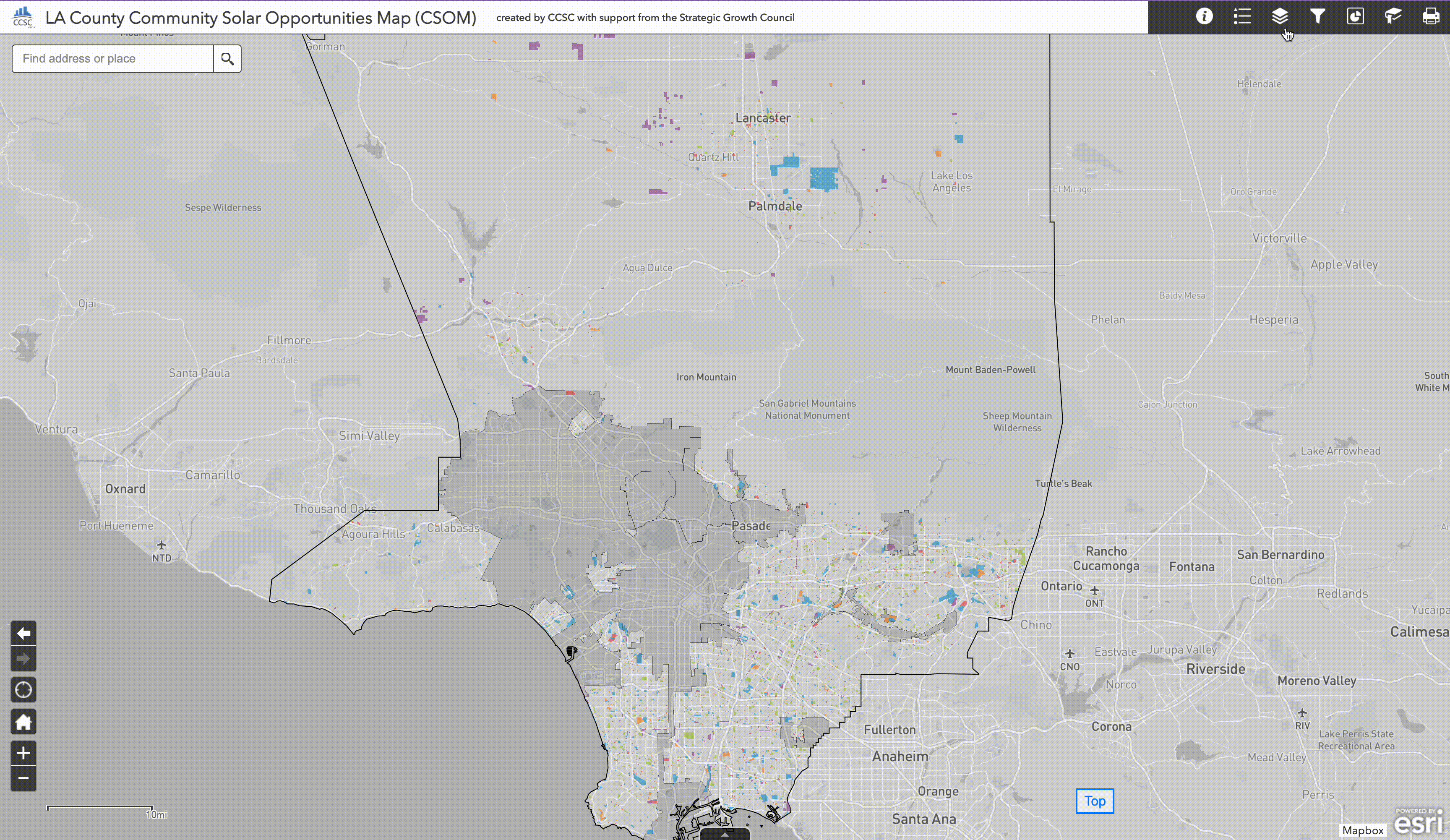Viewport: 1450px width, 840px height.
Task: Click the CCSC logo in header
Action: click(23, 17)
